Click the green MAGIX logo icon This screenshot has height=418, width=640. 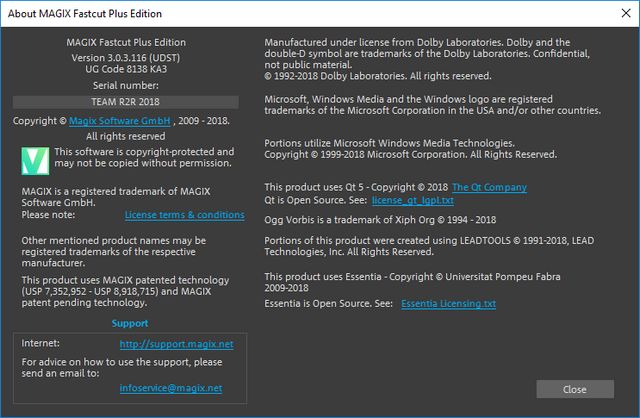pyautogui.click(x=36, y=158)
